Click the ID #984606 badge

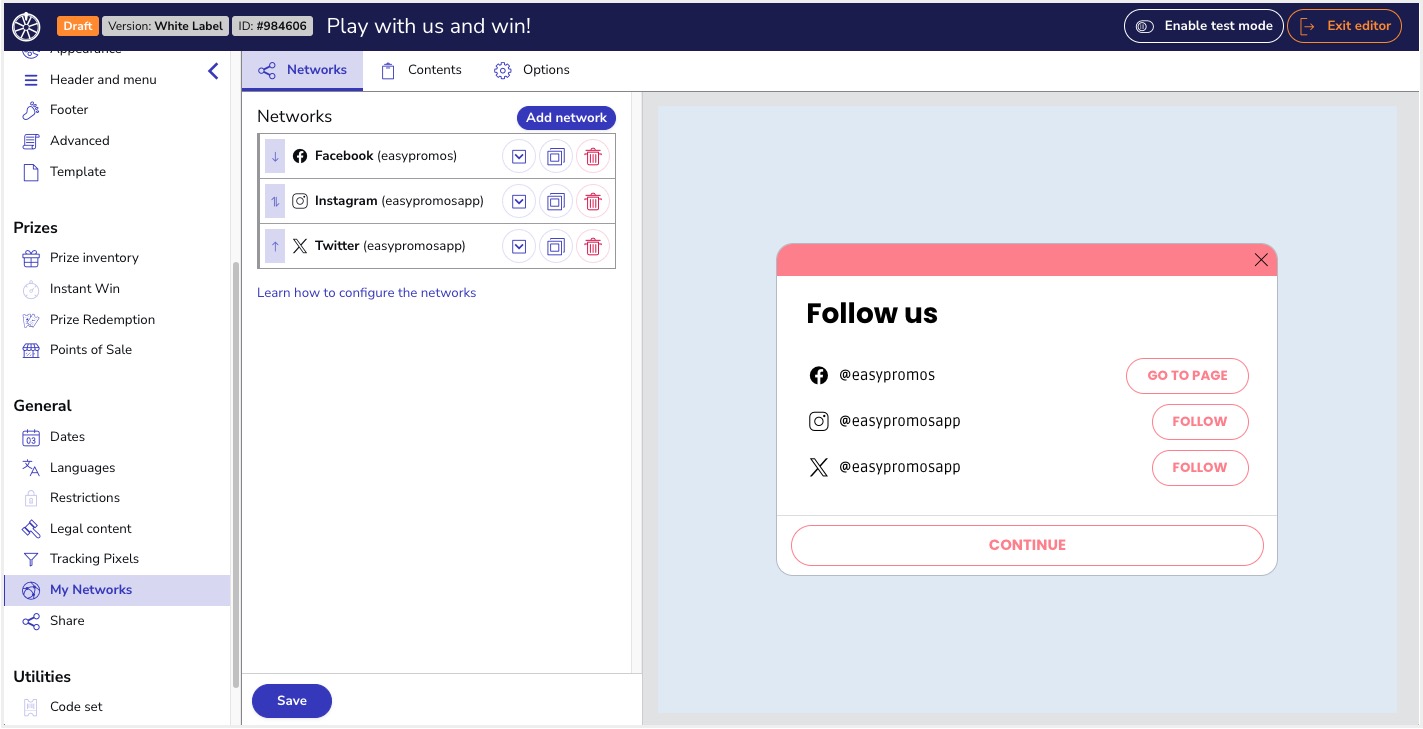tap(272, 27)
